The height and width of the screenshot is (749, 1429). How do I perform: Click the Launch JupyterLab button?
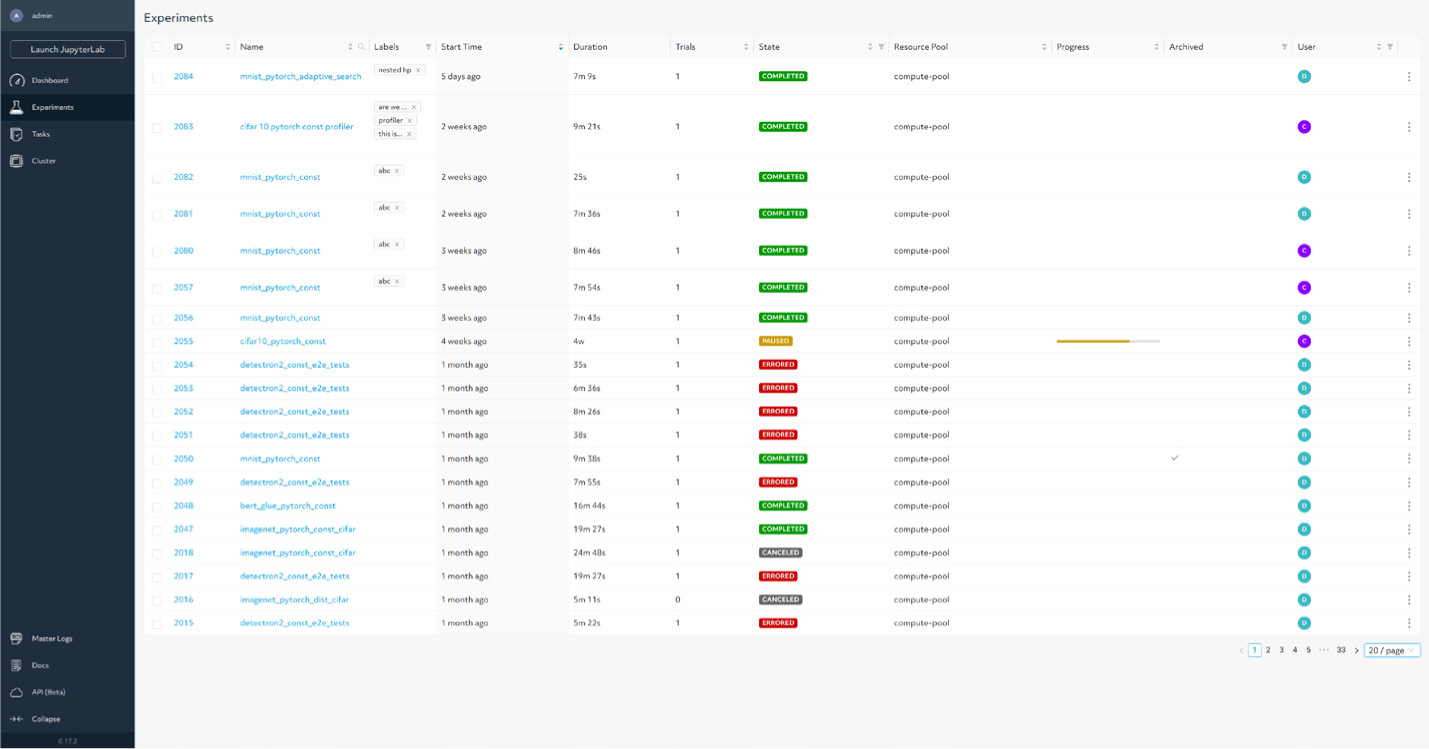pos(67,50)
